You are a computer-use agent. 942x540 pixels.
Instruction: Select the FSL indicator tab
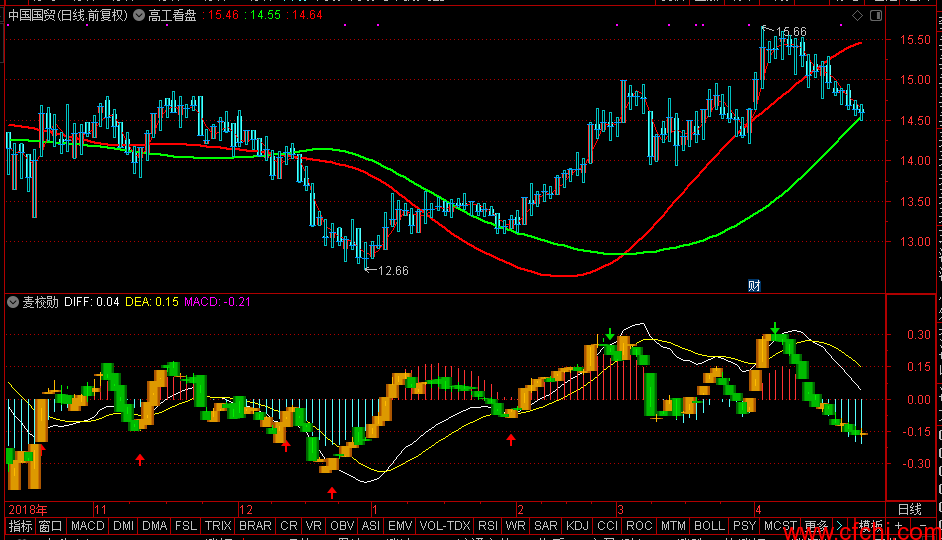click(x=186, y=526)
